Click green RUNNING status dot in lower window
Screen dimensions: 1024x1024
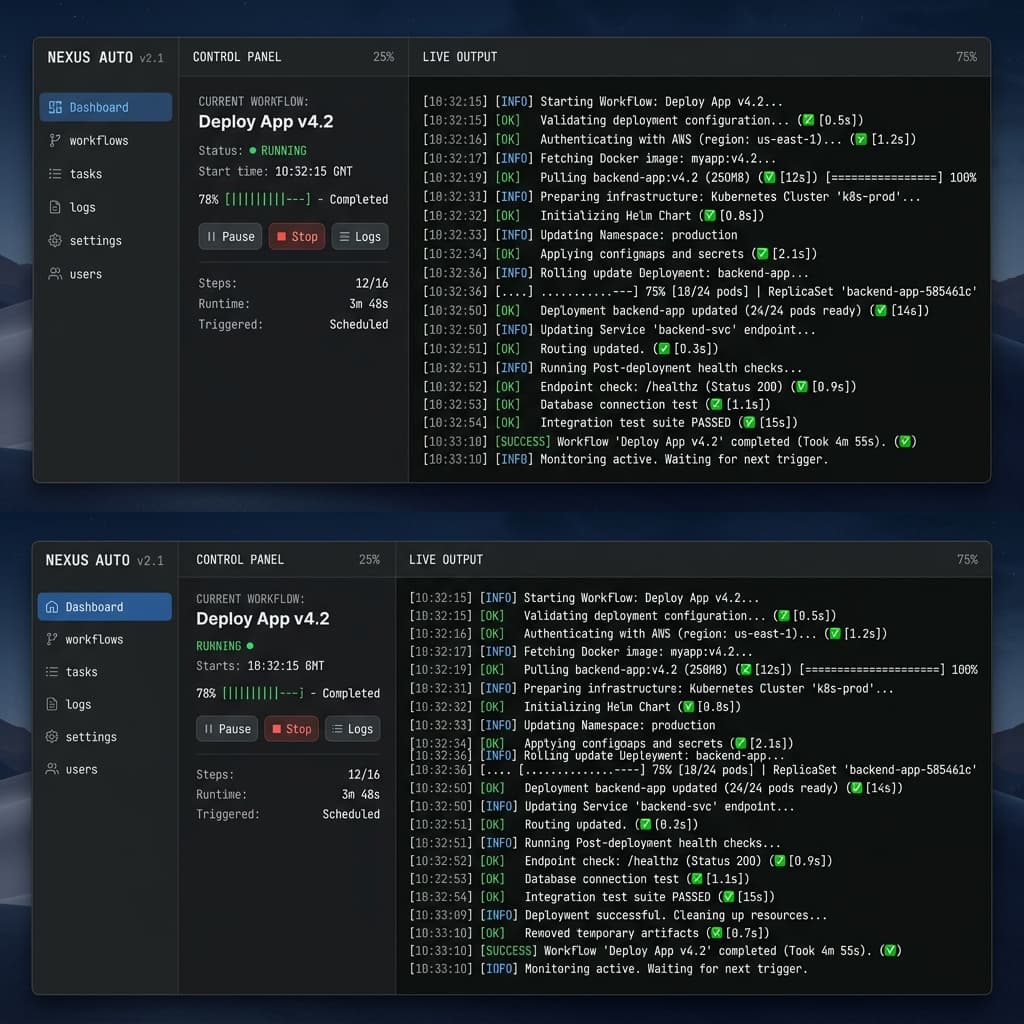tap(250, 646)
